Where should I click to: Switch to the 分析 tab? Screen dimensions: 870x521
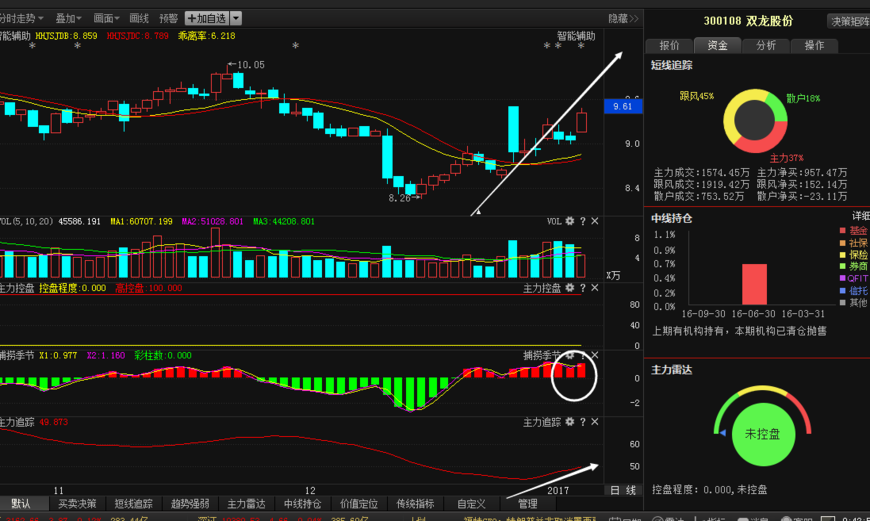tap(766, 45)
